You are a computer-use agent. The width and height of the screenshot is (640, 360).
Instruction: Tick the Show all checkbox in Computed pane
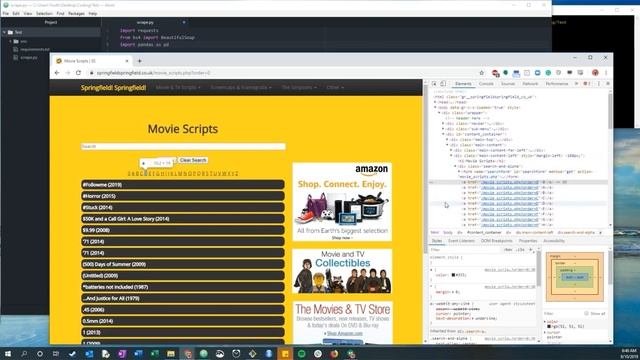[x=587, y=313]
